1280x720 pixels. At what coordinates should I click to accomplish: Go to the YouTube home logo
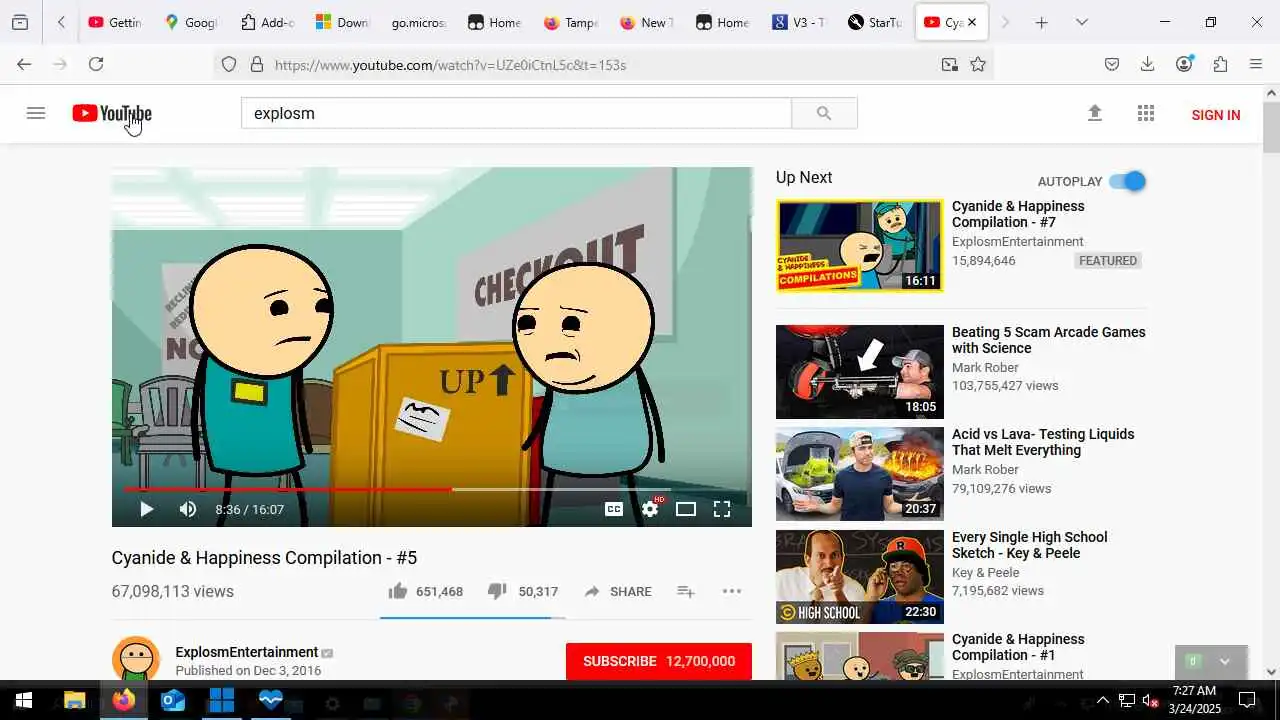[112, 114]
